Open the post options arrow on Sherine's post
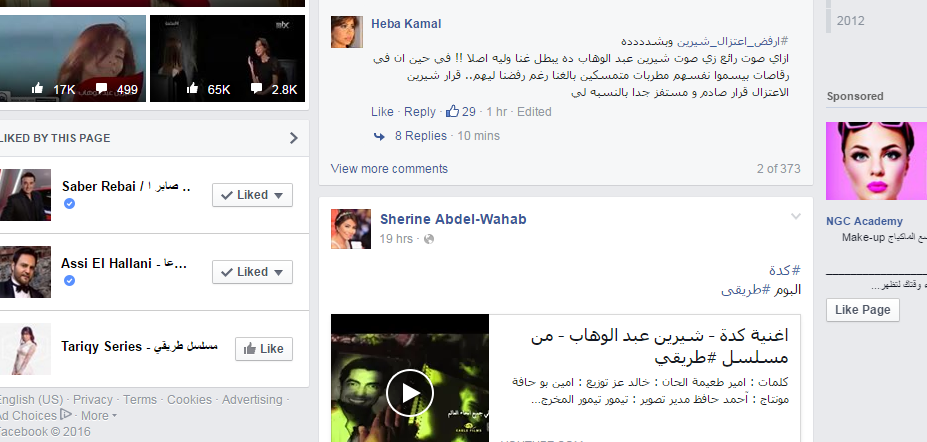Image resolution: width=927 pixels, height=442 pixels. (x=796, y=217)
